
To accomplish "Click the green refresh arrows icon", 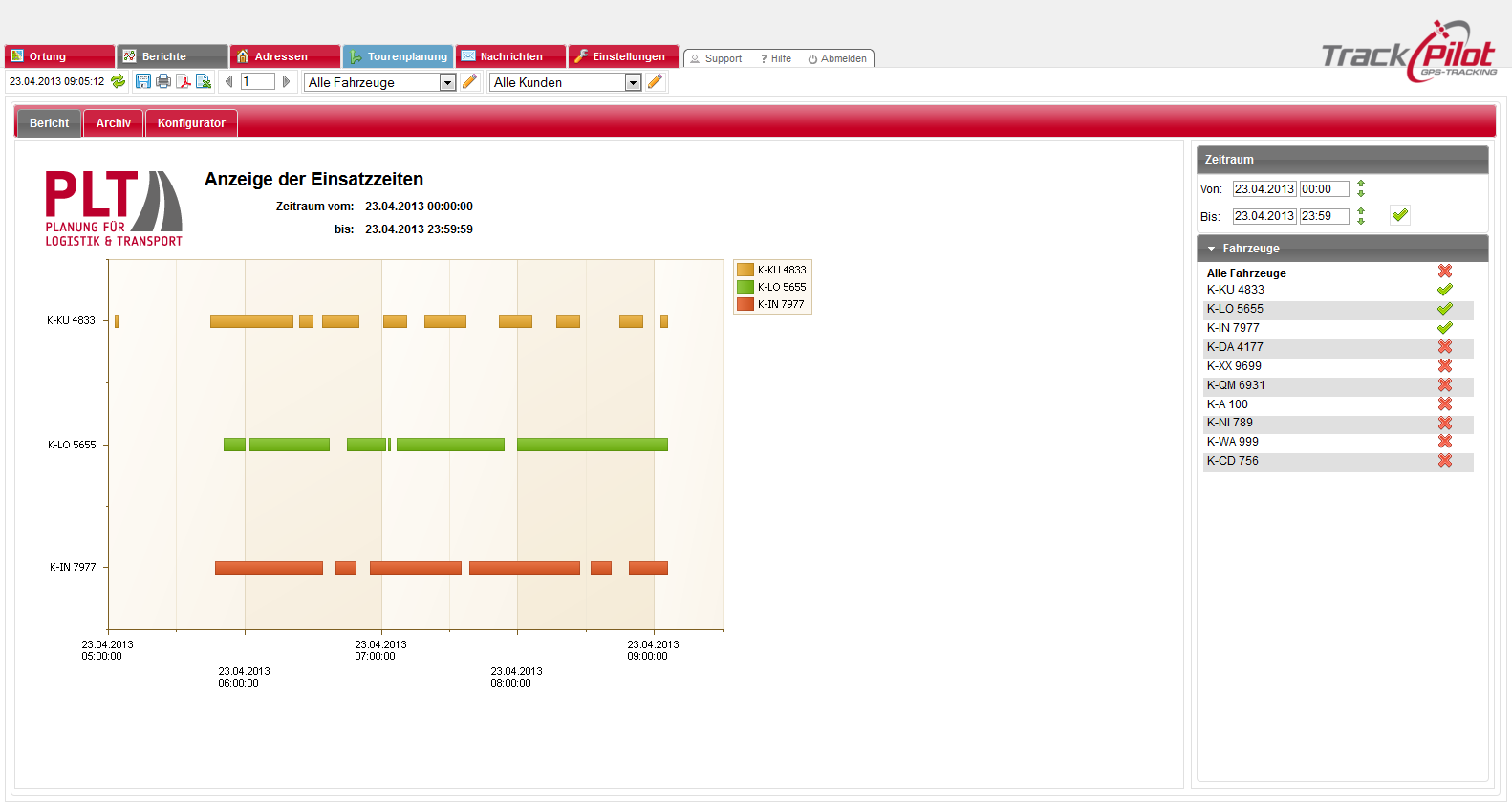I will [118, 81].
